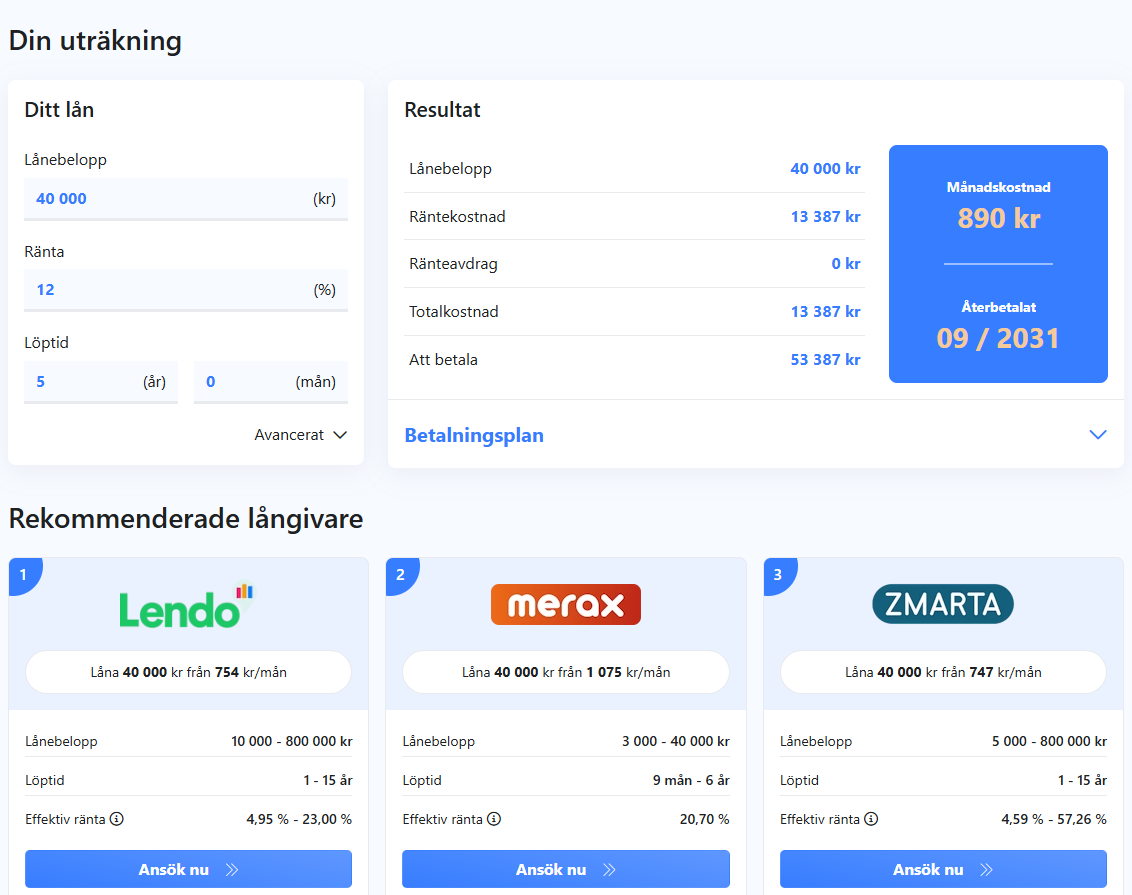Click the Rekommenderade långivare heading
Screen dimensions: 1132x895
[x=186, y=519]
